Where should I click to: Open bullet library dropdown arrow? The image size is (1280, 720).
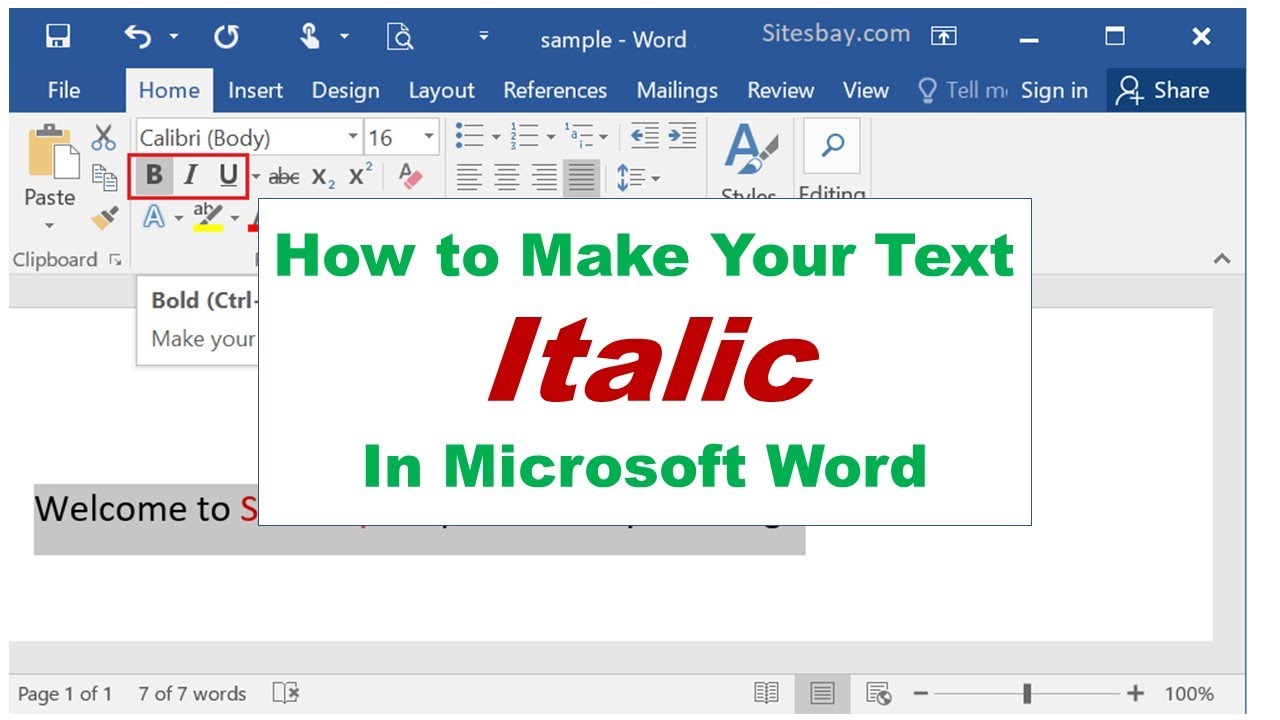496,137
